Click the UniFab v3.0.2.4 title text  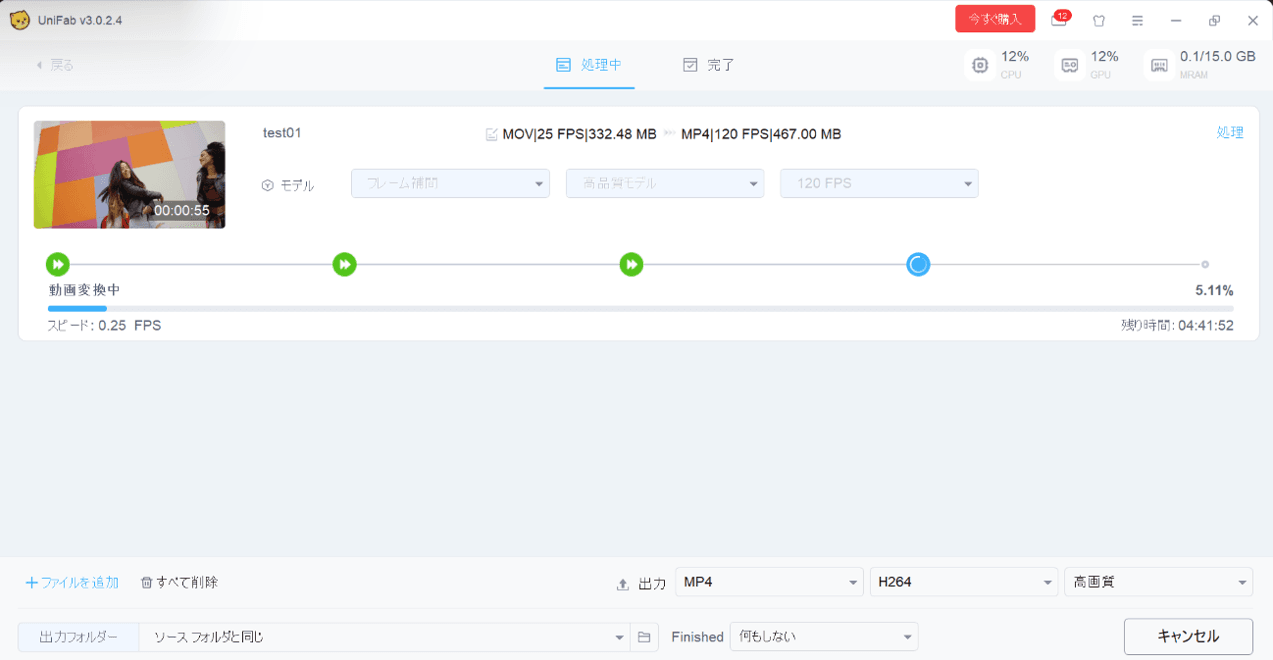79,20
